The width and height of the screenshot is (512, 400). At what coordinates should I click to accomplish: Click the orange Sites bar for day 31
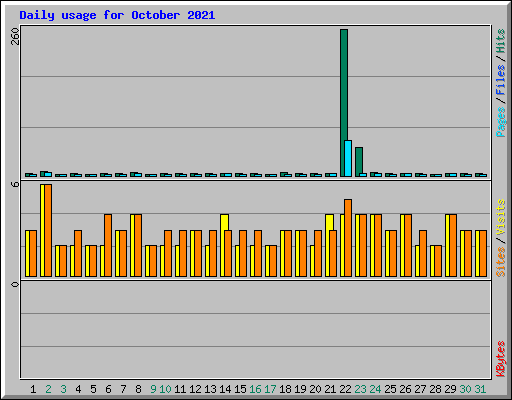point(483,253)
